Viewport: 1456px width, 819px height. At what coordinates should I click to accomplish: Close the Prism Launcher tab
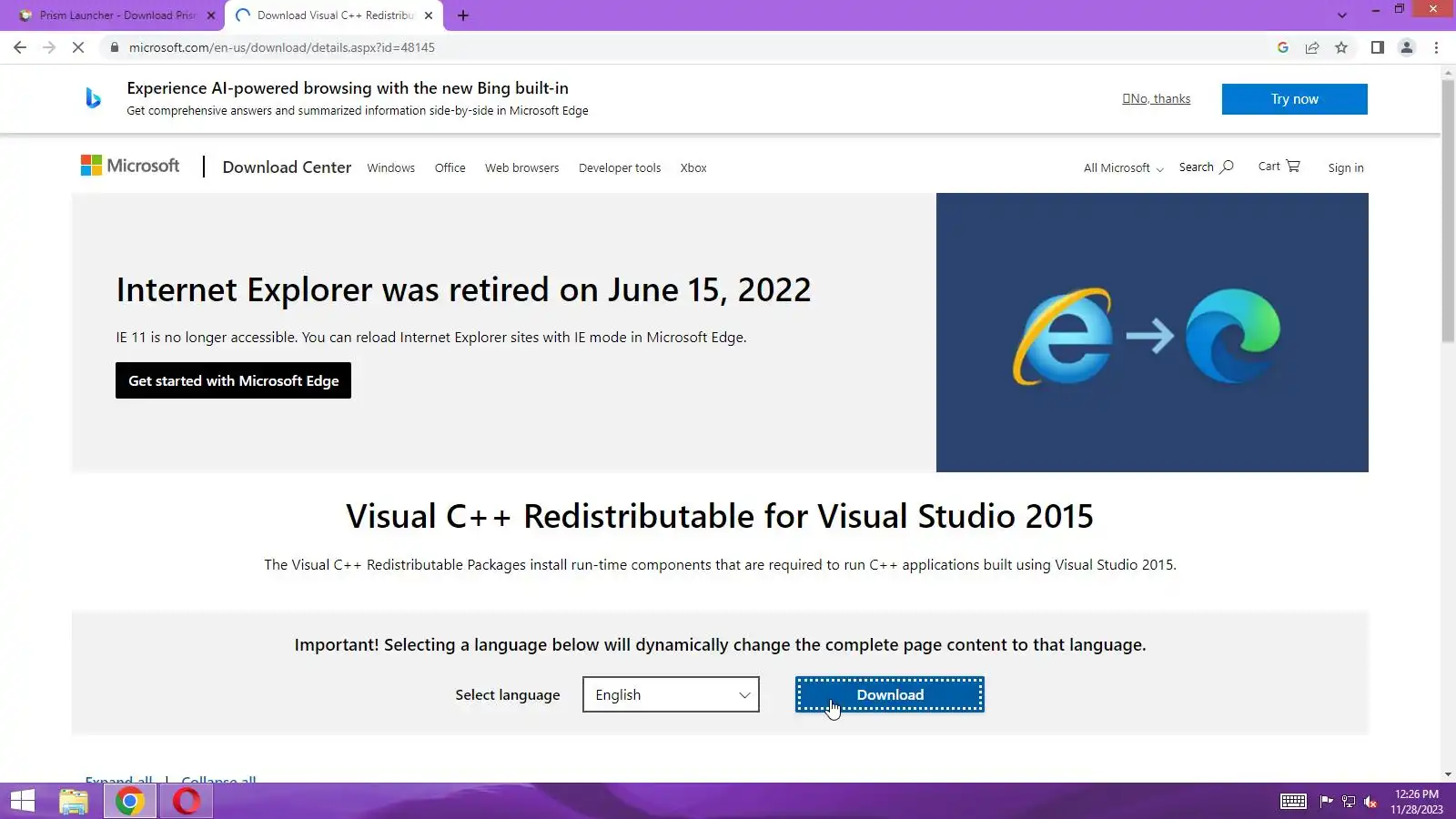click(211, 15)
